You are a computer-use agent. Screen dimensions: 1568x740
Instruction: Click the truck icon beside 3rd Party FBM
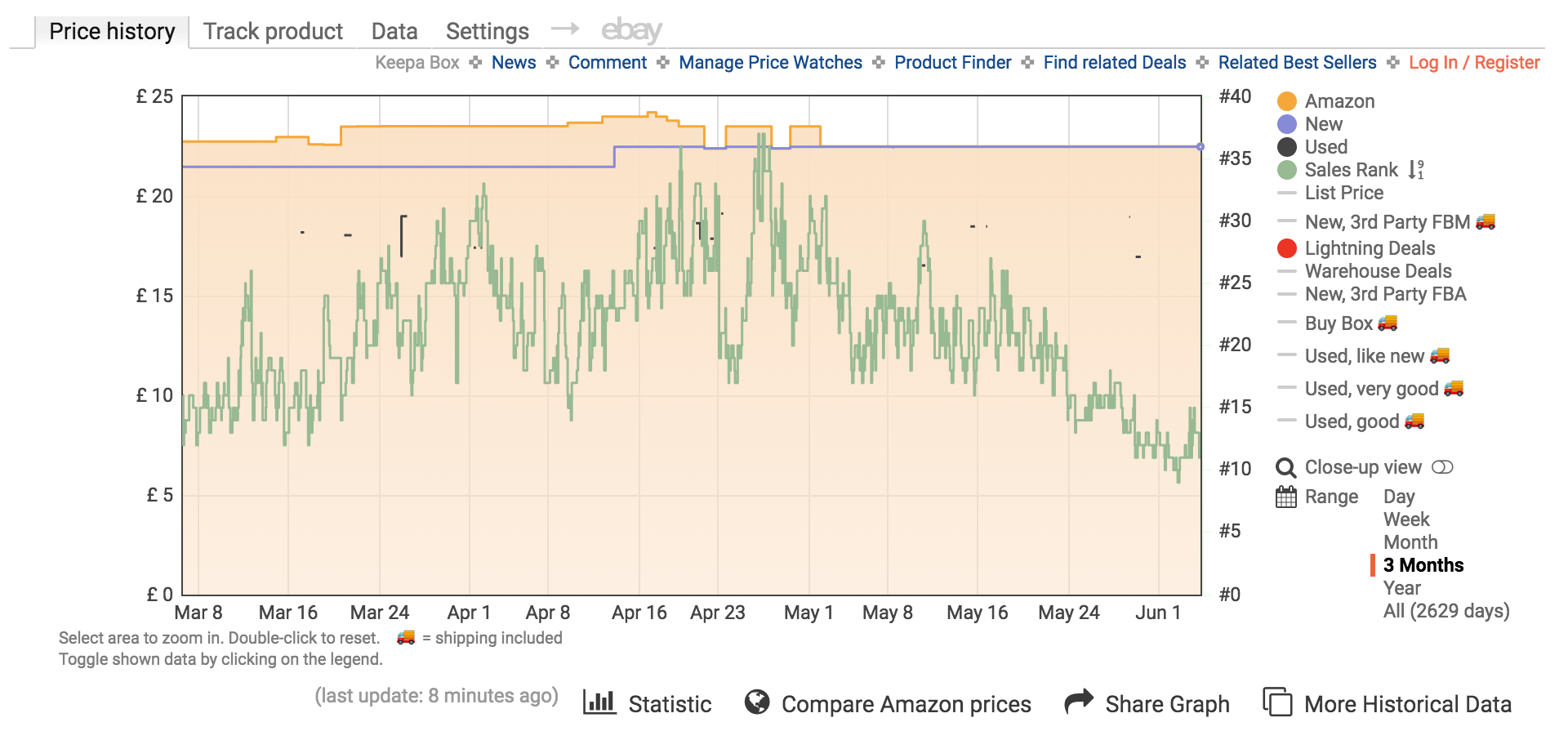coord(1486,221)
